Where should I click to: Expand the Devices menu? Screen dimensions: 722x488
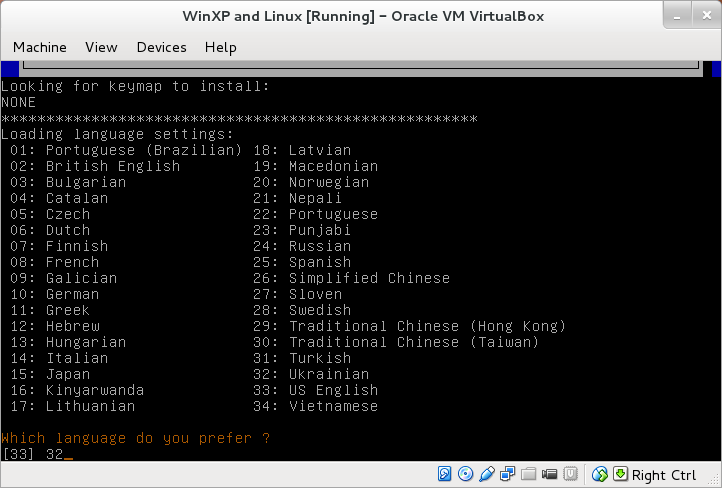click(161, 47)
